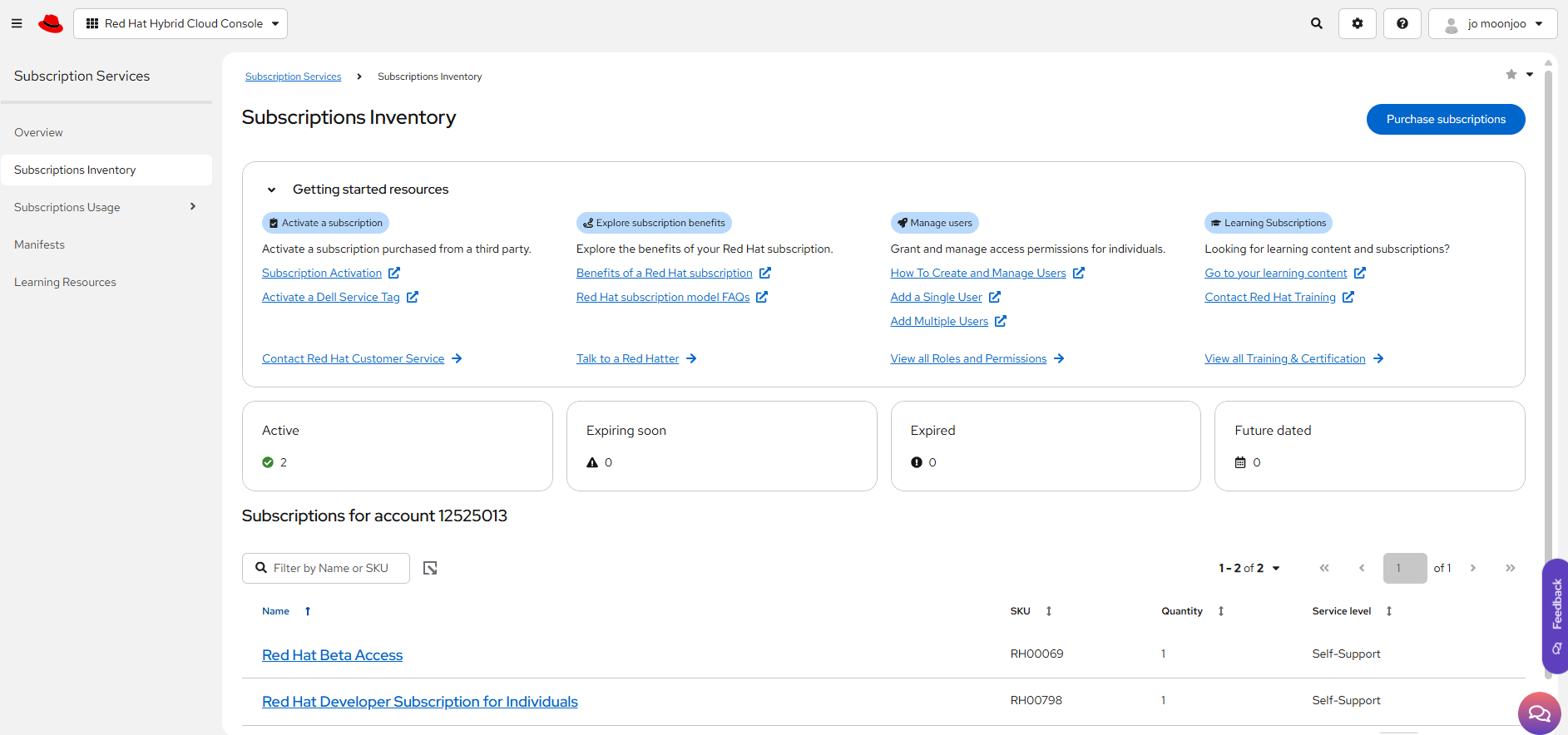Image resolution: width=1568 pixels, height=735 pixels.
Task: Click external link icon beside Go to your learning content
Action: click(1360, 273)
